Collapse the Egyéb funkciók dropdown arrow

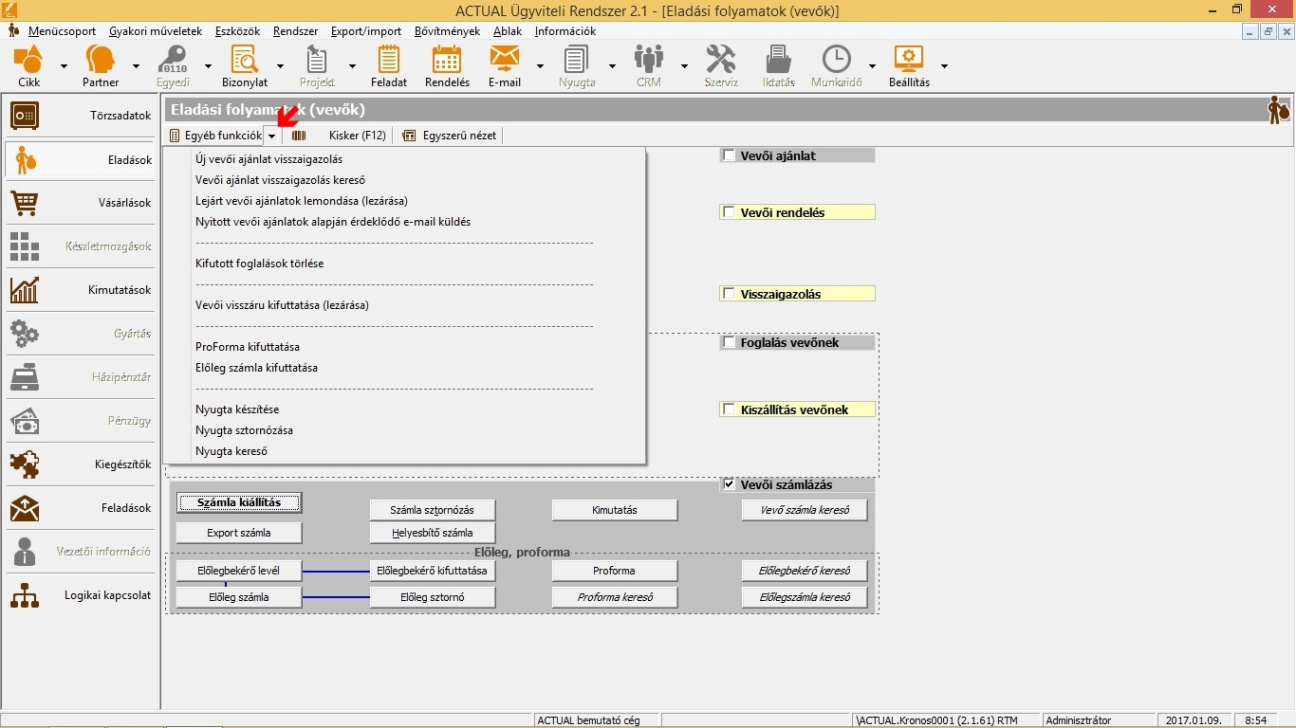272,136
